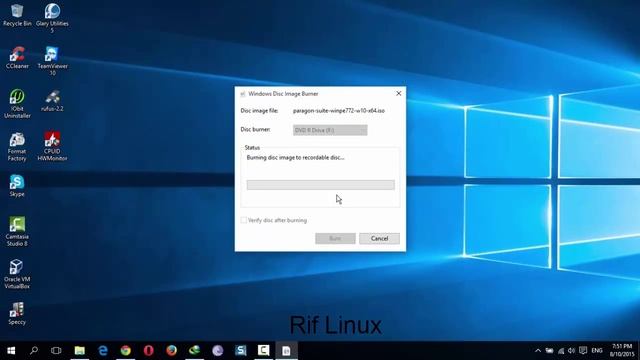640x360 pixels.
Task: Select the Format Factory desktop icon
Action: (x=17, y=146)
